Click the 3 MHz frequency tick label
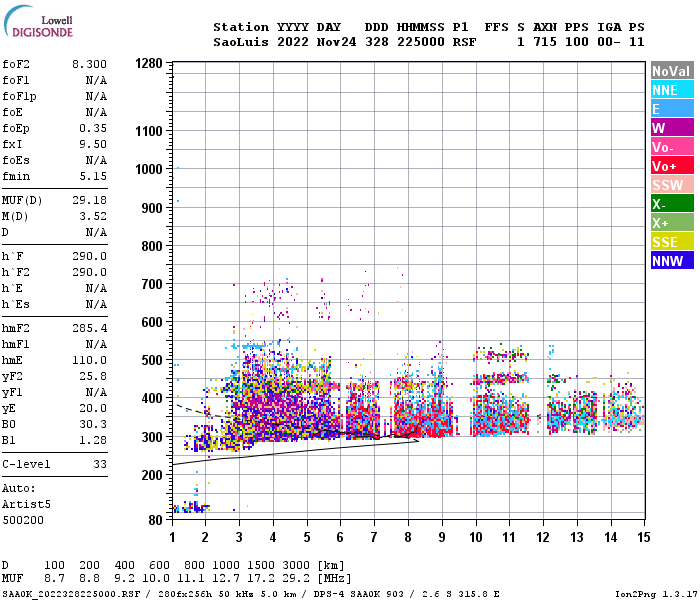Screen dimensions: 700x600 (239, 537)
